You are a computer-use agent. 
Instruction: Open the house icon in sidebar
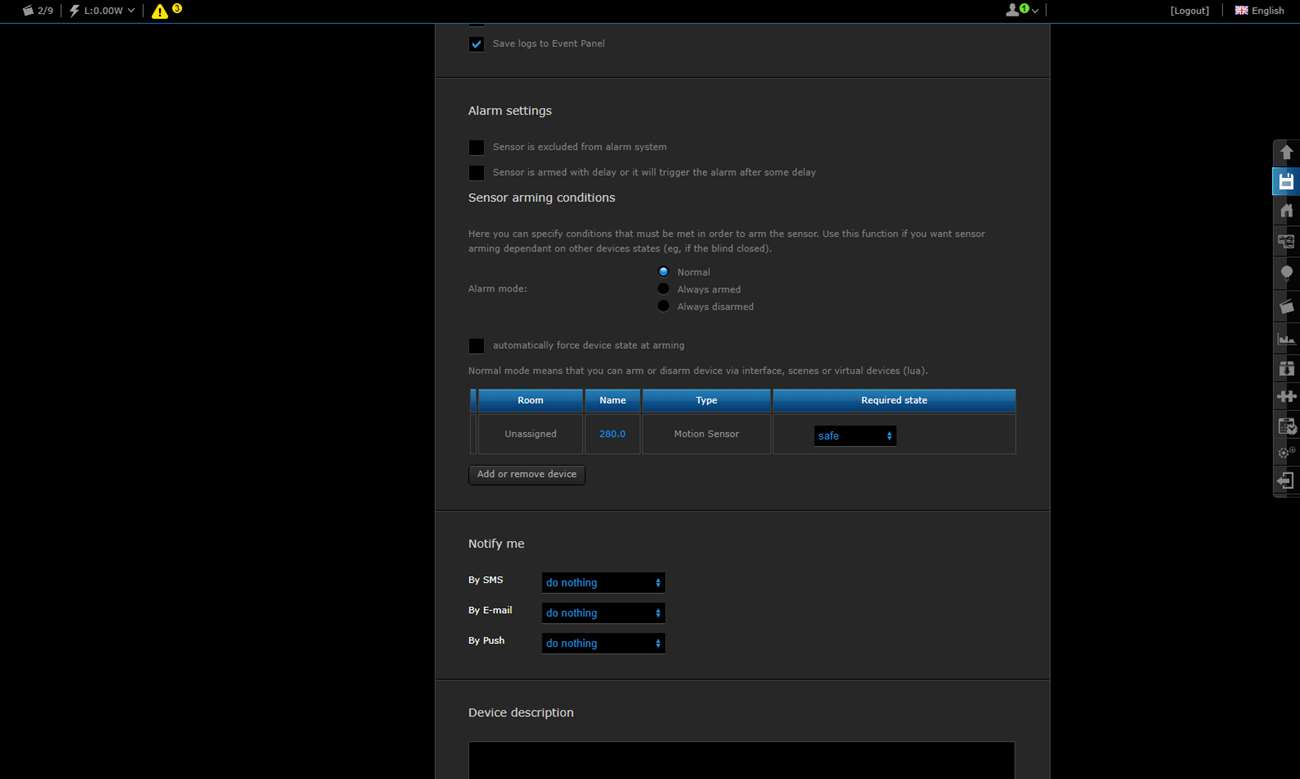click(x=1286, y=211)
